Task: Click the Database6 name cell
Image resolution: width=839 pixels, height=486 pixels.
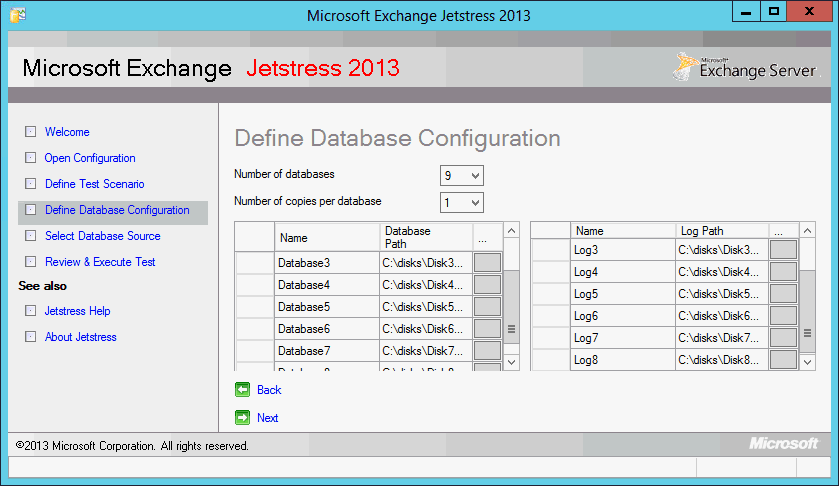Action: click(x=327, y=329)
